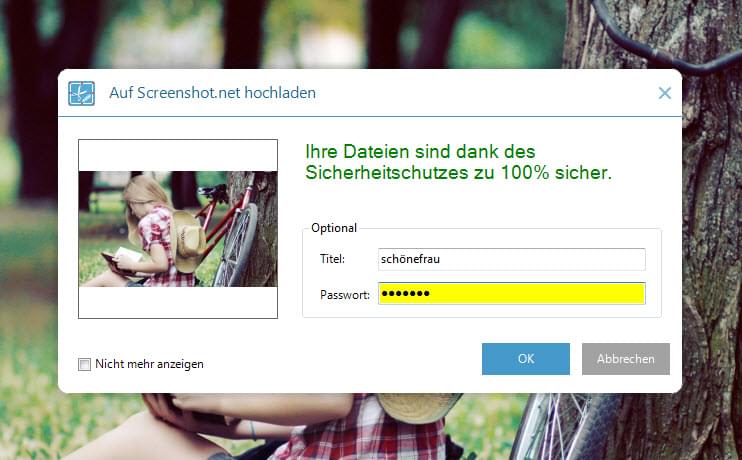Close the upload dialog with the X
The width and height of the screenshot is (742, 460).
pos(665,93)
